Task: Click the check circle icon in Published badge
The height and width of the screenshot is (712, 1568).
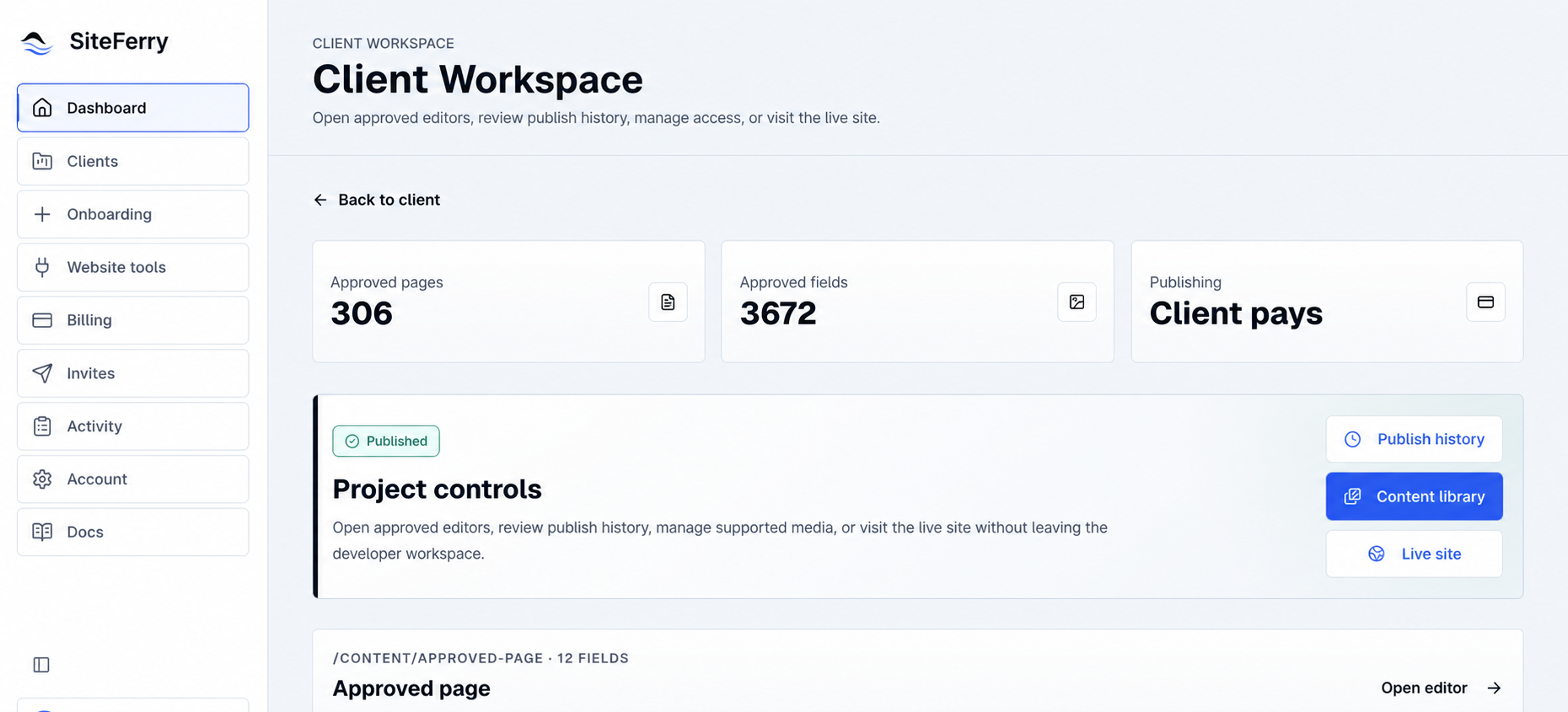Action: pyautogui.click(x=352, y=442)
